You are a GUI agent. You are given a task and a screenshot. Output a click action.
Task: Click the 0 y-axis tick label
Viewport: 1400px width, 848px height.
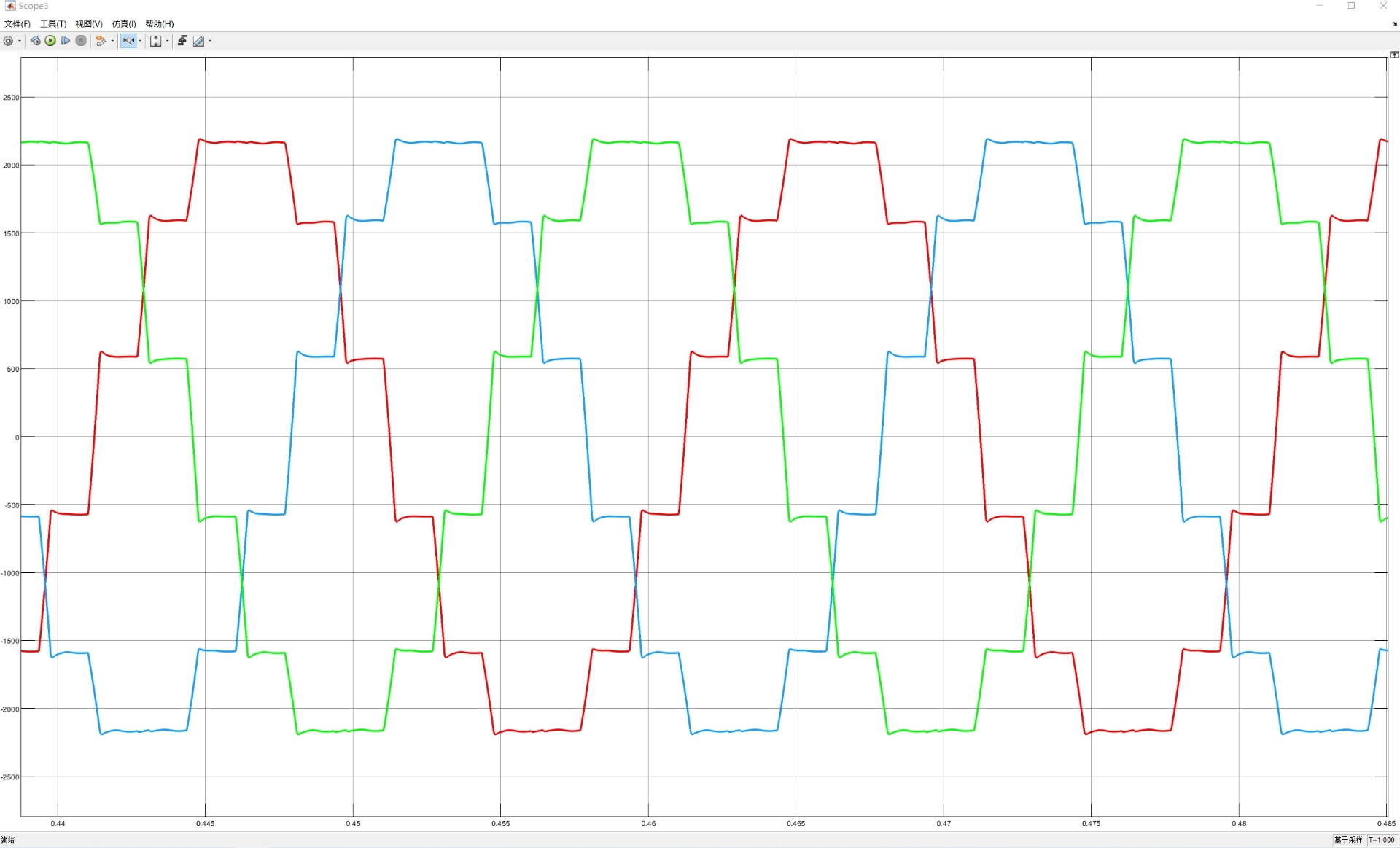click(17, 437)
